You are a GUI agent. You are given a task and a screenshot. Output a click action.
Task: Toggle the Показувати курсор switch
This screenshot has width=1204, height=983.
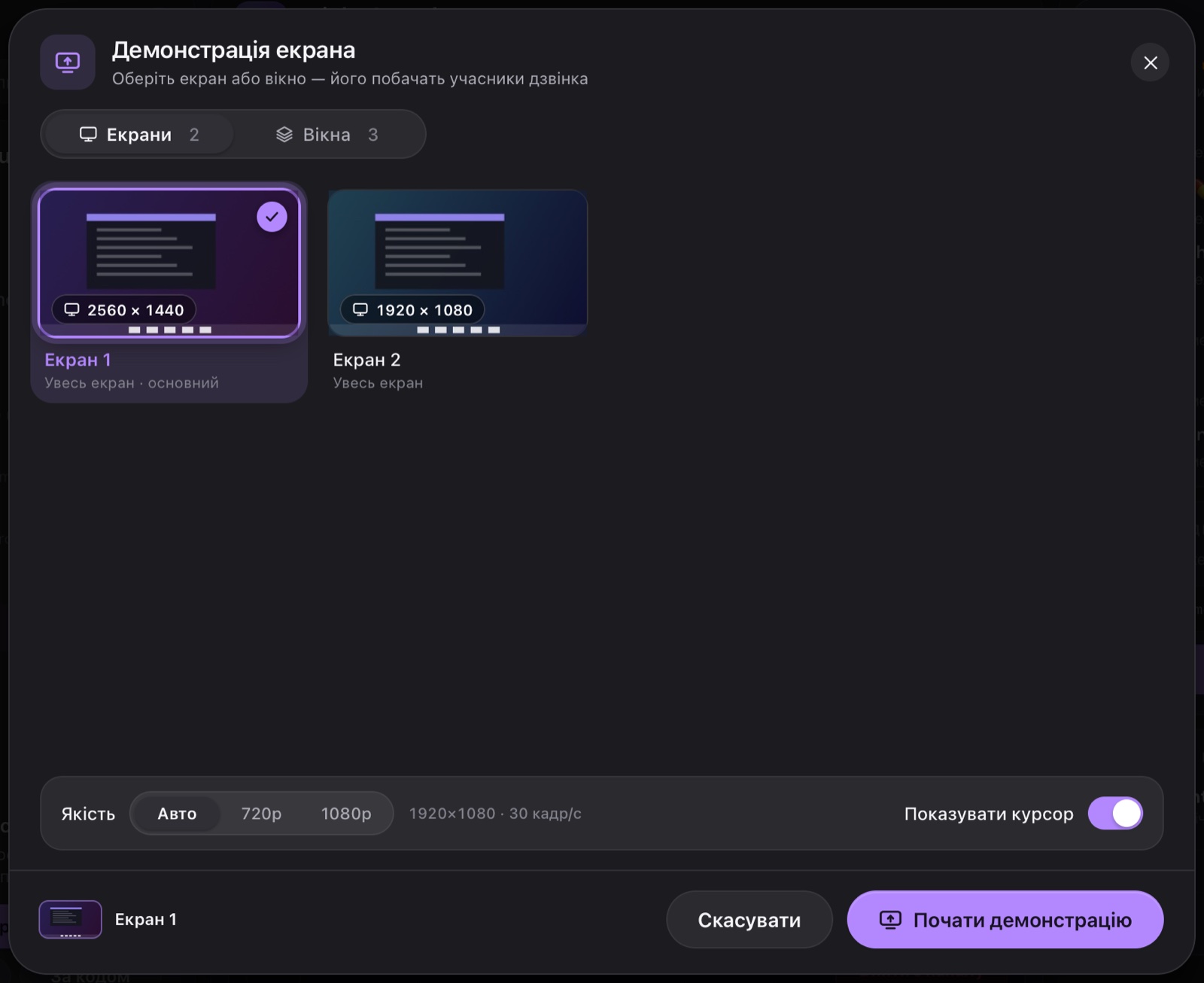(x=1115, y=814)
